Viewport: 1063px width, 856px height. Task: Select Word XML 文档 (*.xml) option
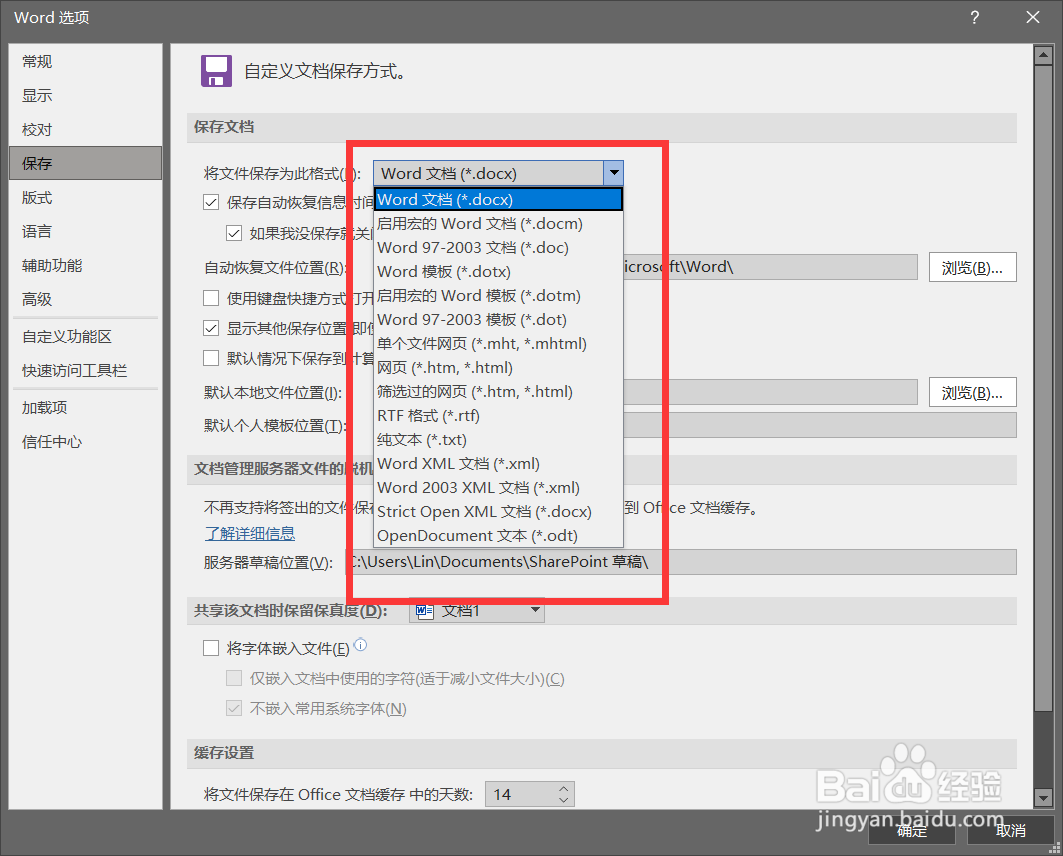coord(498,464)
